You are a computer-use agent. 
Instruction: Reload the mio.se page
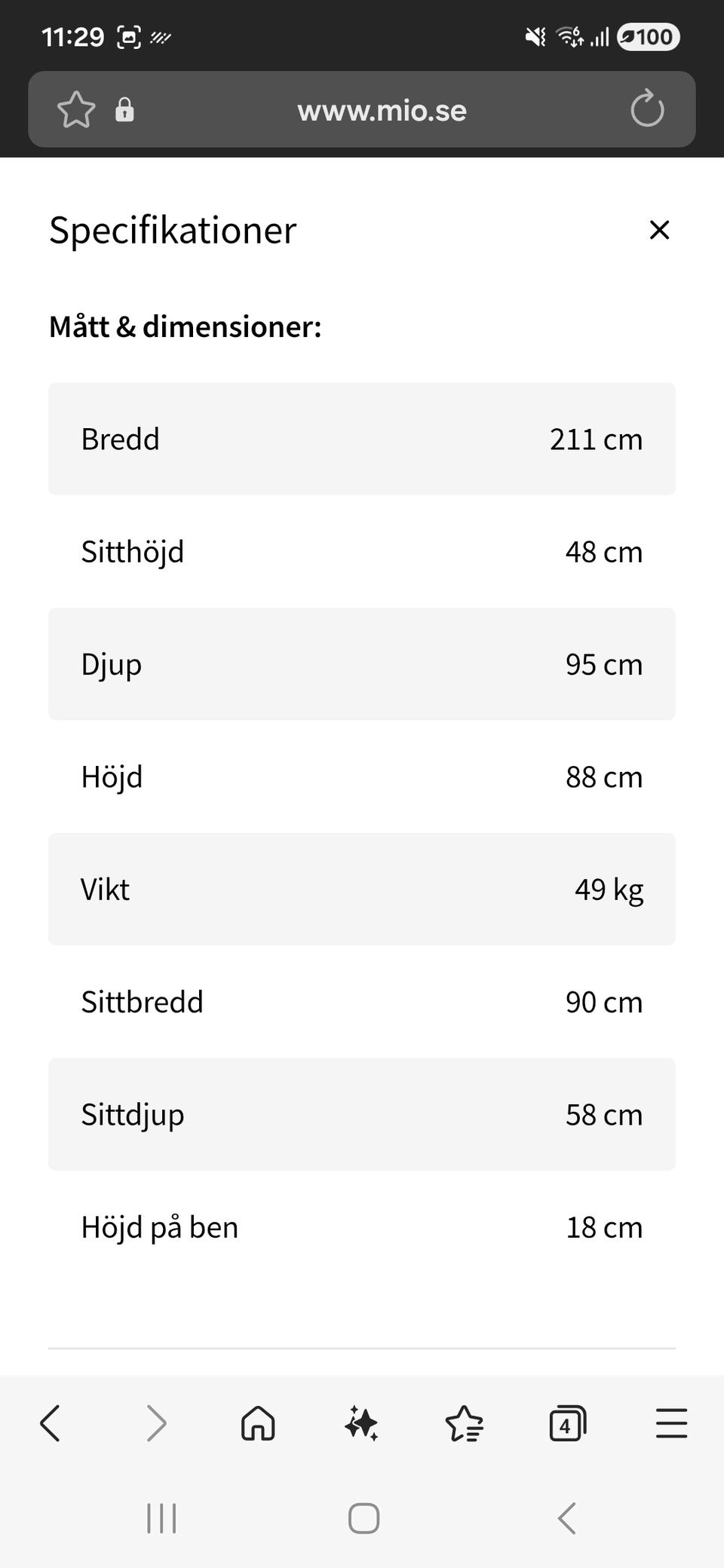click(647, 110)
